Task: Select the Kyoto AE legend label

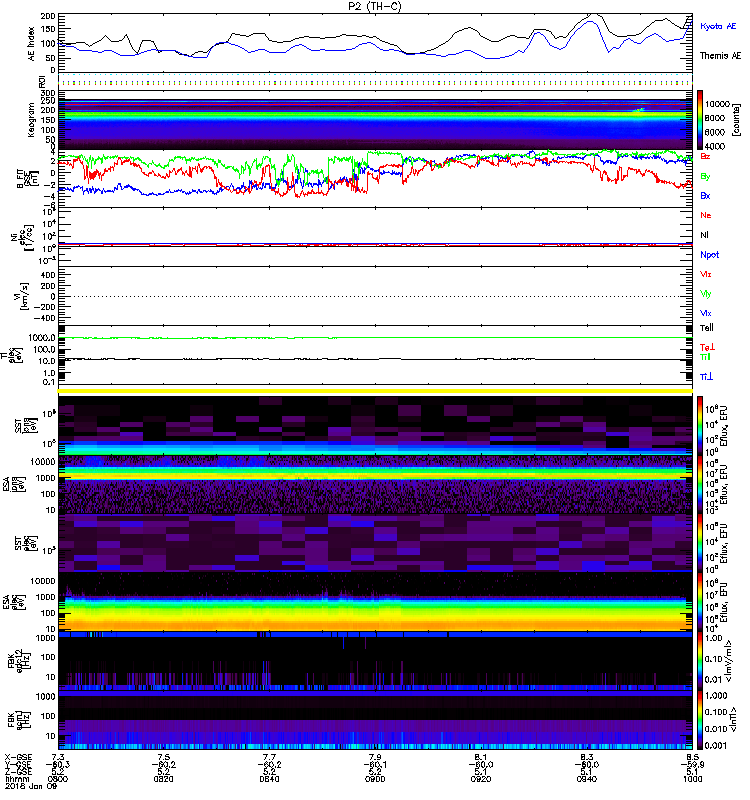Action: coord(718,26)
